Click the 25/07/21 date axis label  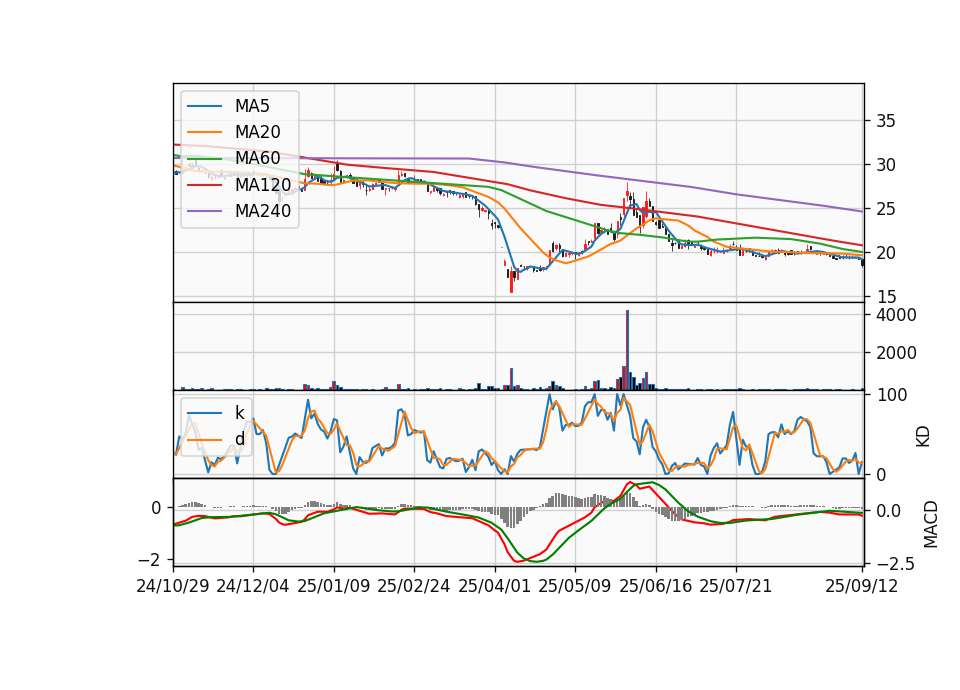tap(735, 586)
